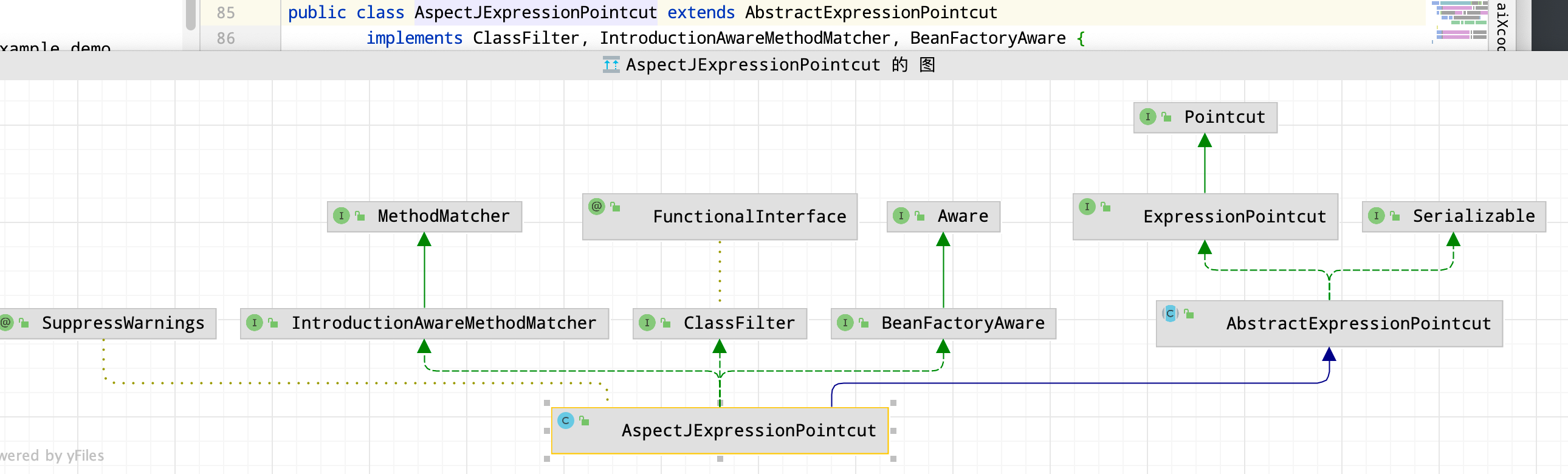The width and height of the screenshot is (1568, 474).
Task: Click BeanFactoryAware in the implements clause
Action: pyautogui.click(x=988, y=38)
